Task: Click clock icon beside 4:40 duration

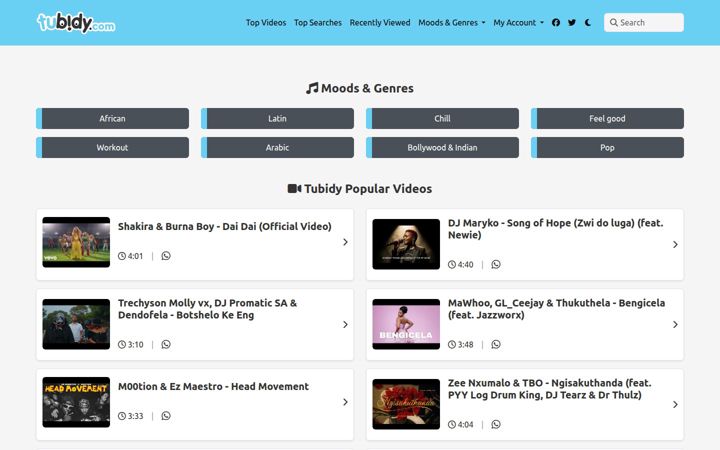Action: coord(452,264)
